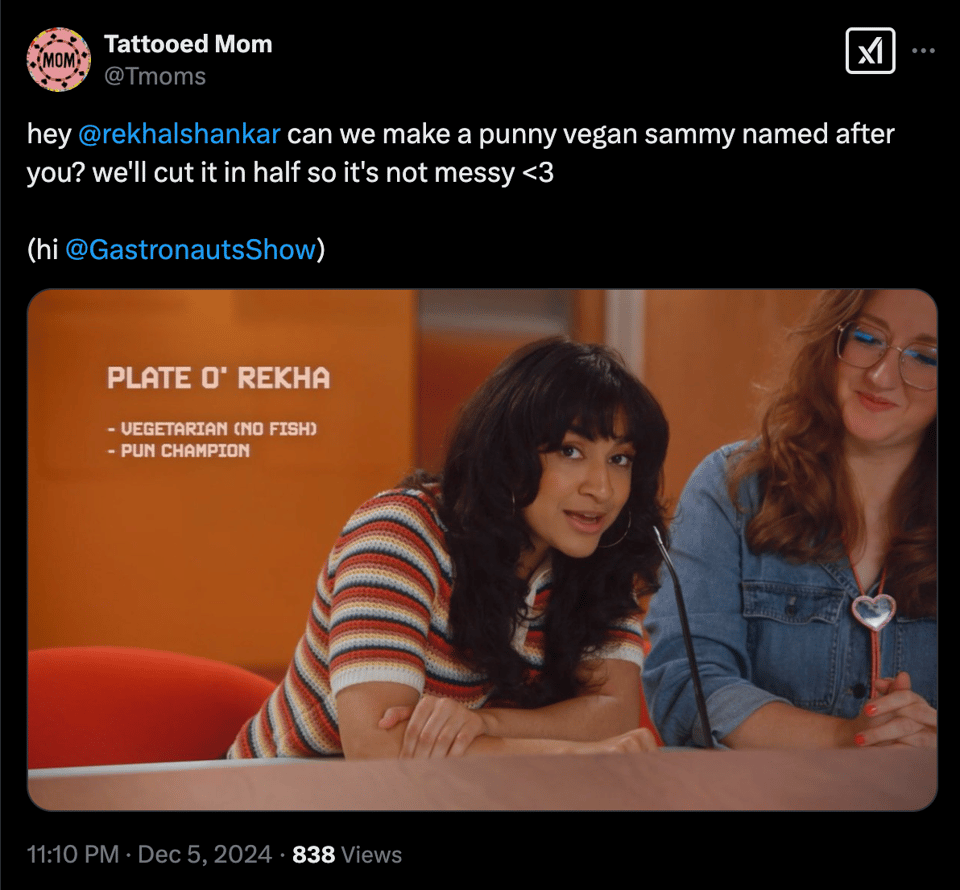Open the @rekhalshankar mention
The width and height of the screenshot is (960, 890).
(179, 134)
